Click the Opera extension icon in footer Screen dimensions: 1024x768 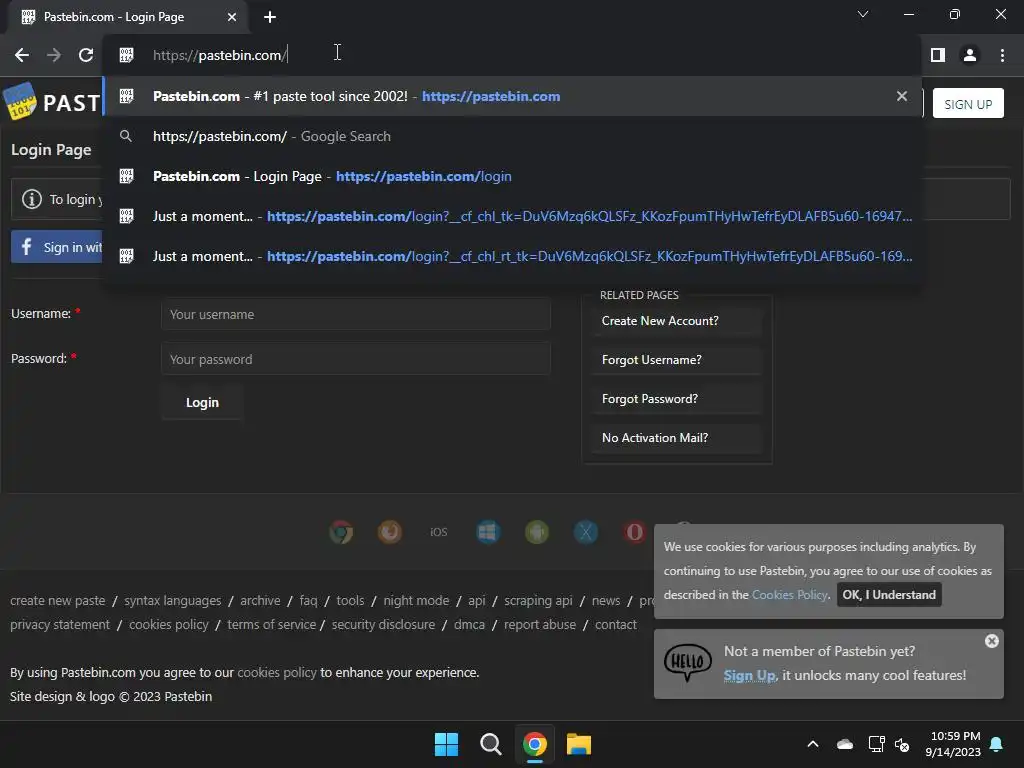click(x=635, y=532)
